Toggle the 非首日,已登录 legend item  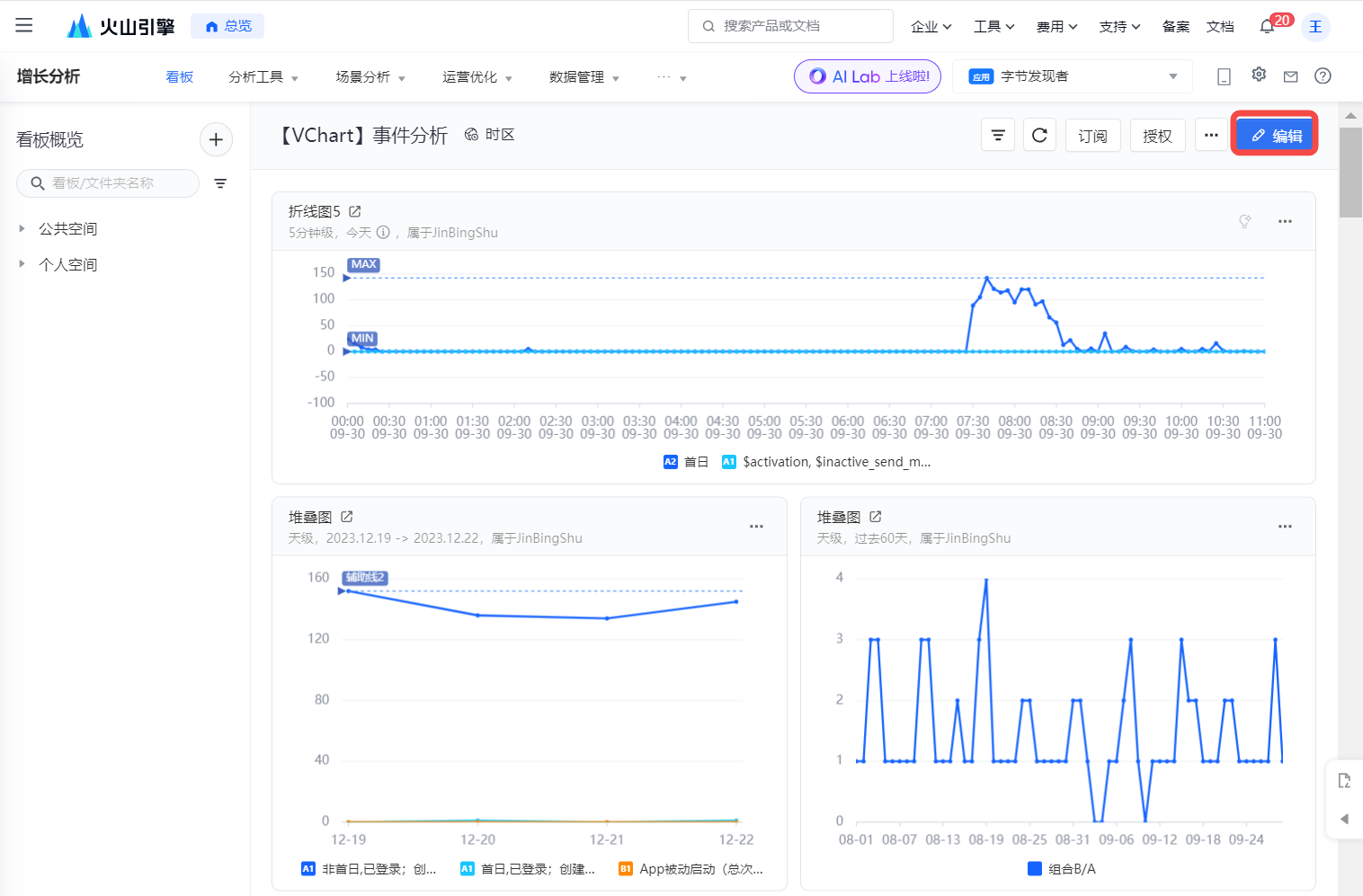[369, 869]
